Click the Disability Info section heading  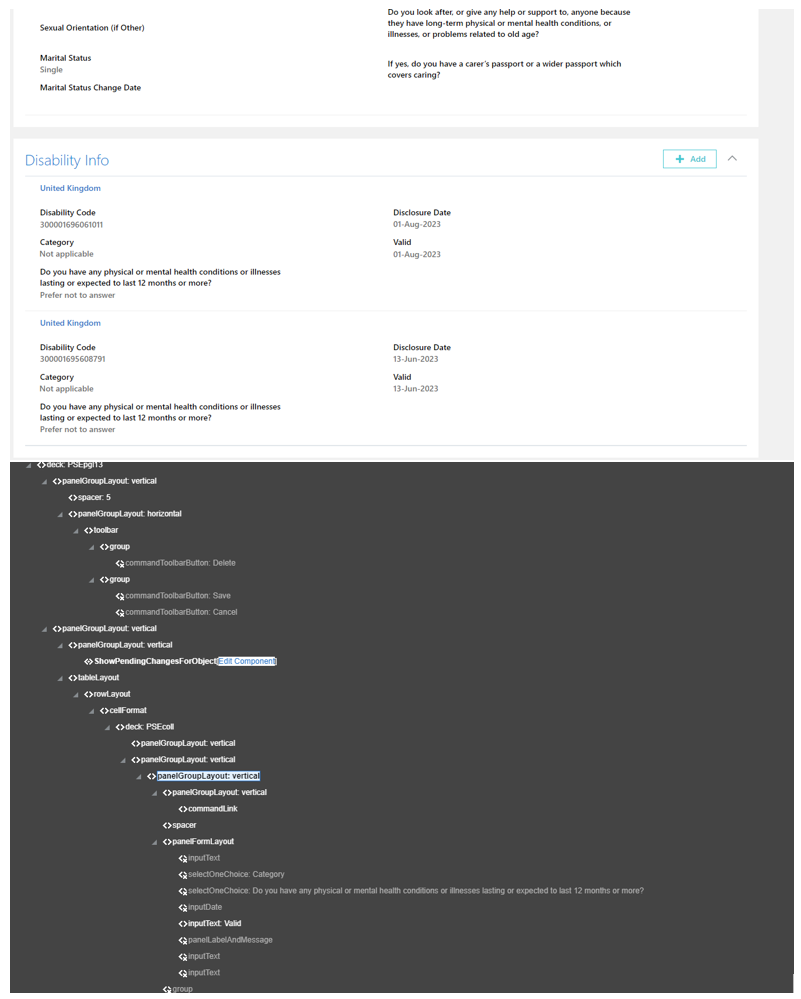tap(67, 161)
